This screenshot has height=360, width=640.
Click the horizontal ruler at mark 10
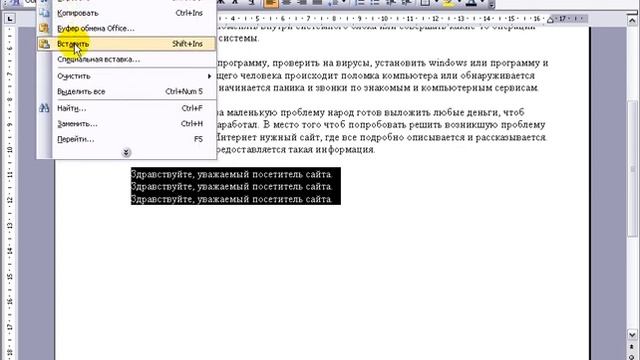tap(384, 19)
